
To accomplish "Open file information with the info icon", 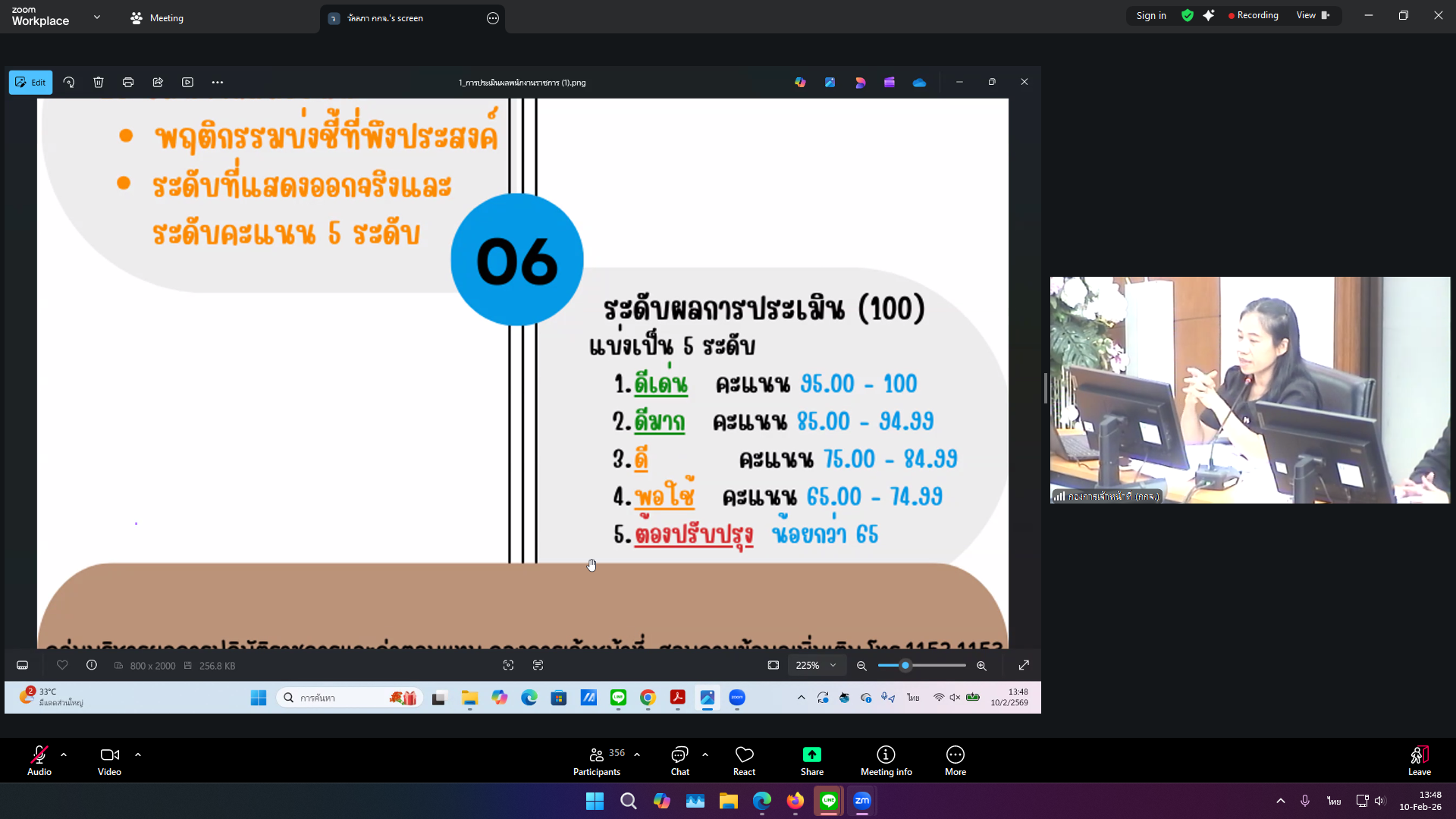I will 91,665.
